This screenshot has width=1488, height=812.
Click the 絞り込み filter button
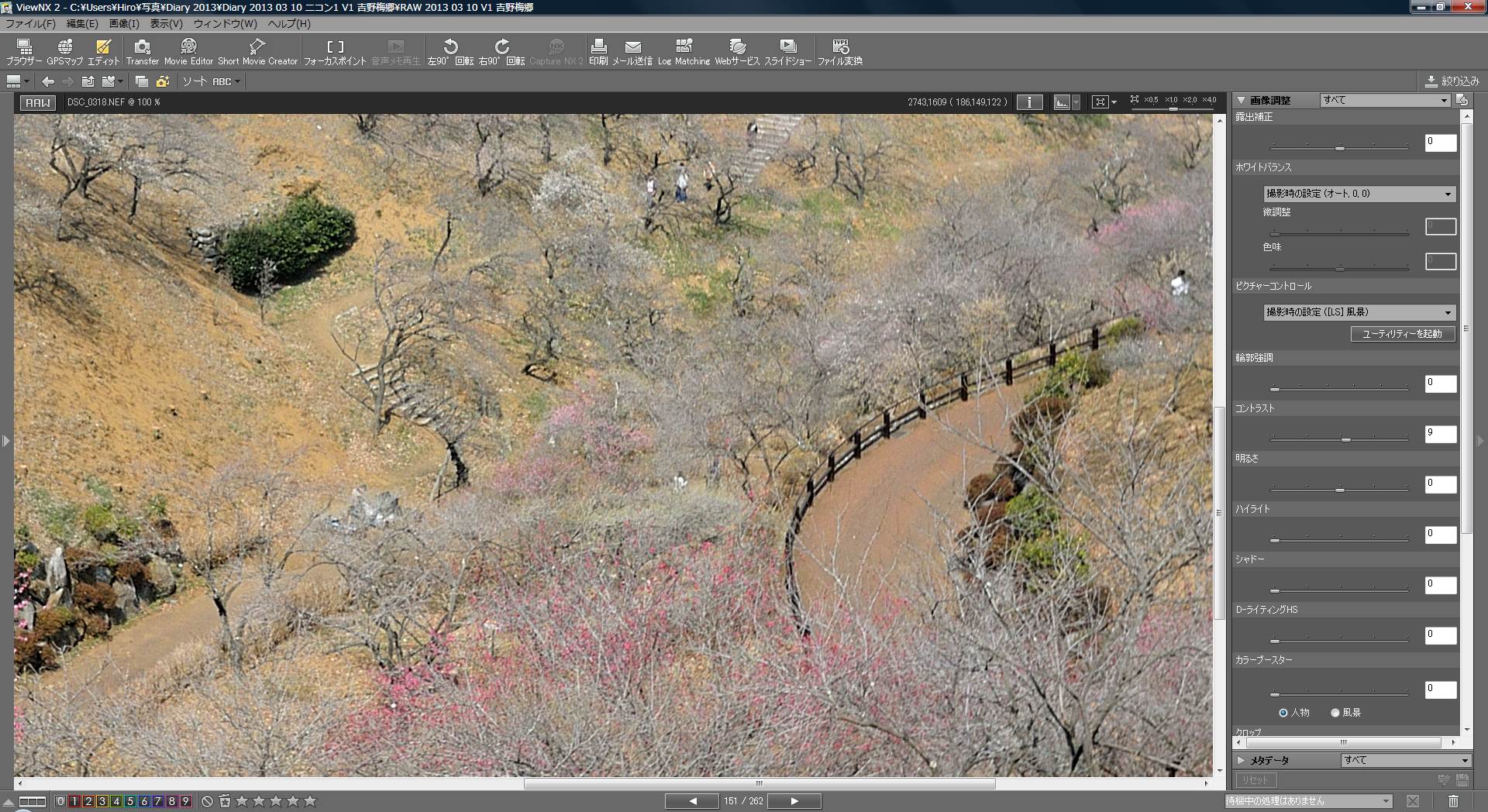1453,81
